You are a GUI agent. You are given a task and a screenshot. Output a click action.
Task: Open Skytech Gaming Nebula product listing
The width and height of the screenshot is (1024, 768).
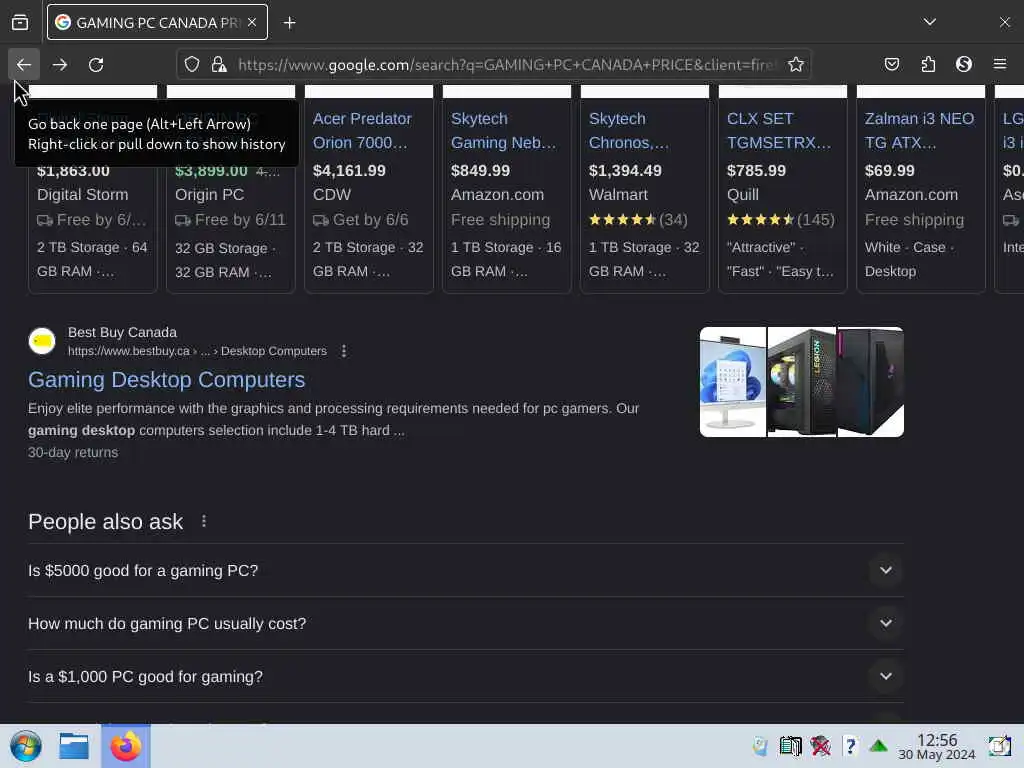504,131
